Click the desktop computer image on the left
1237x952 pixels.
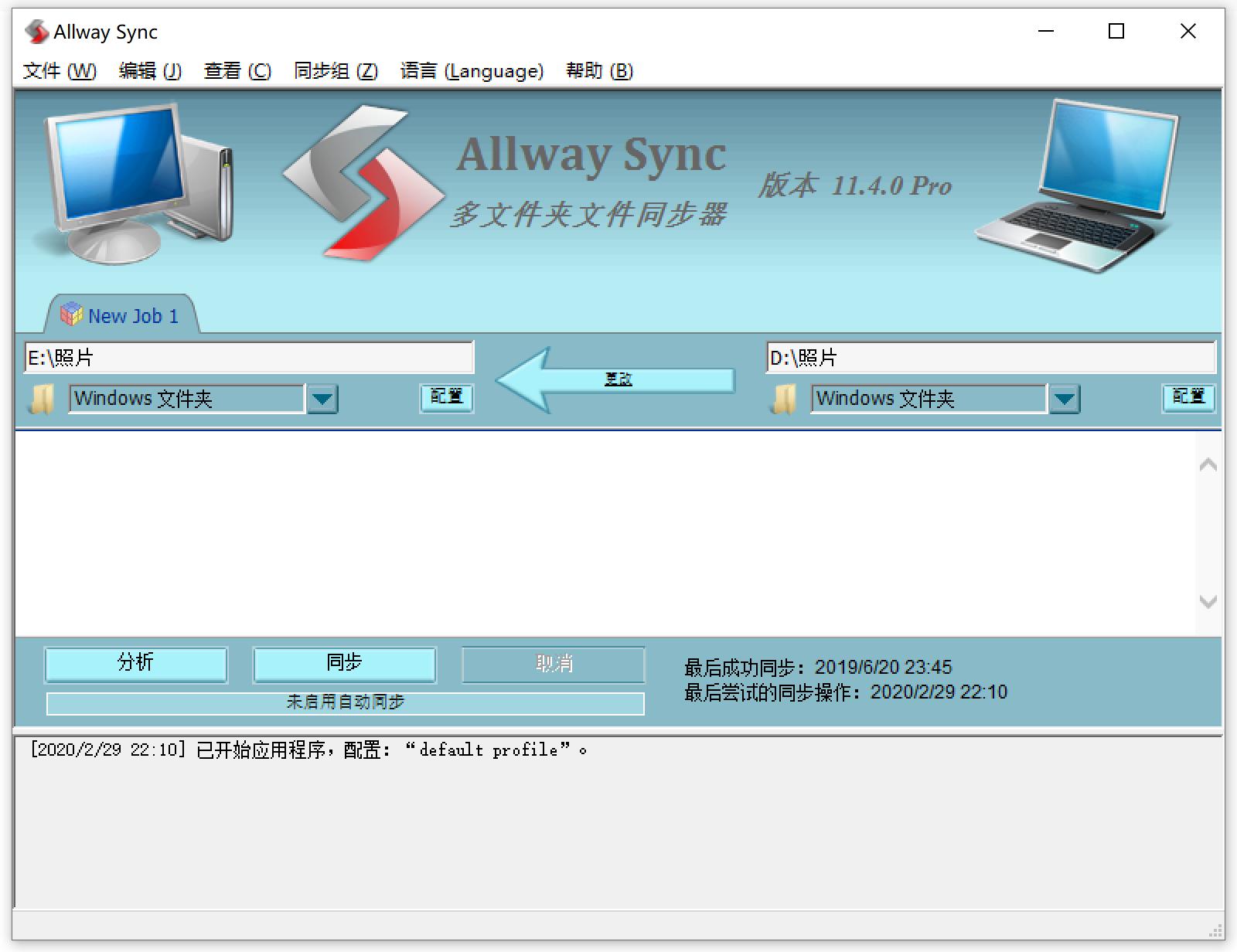click(135, 184)
